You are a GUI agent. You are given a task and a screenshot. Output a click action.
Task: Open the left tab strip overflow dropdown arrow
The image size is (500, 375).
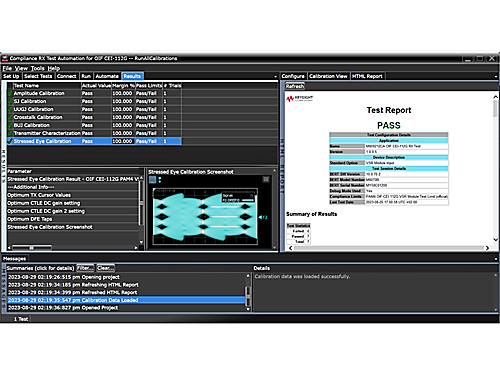[275, 77]
